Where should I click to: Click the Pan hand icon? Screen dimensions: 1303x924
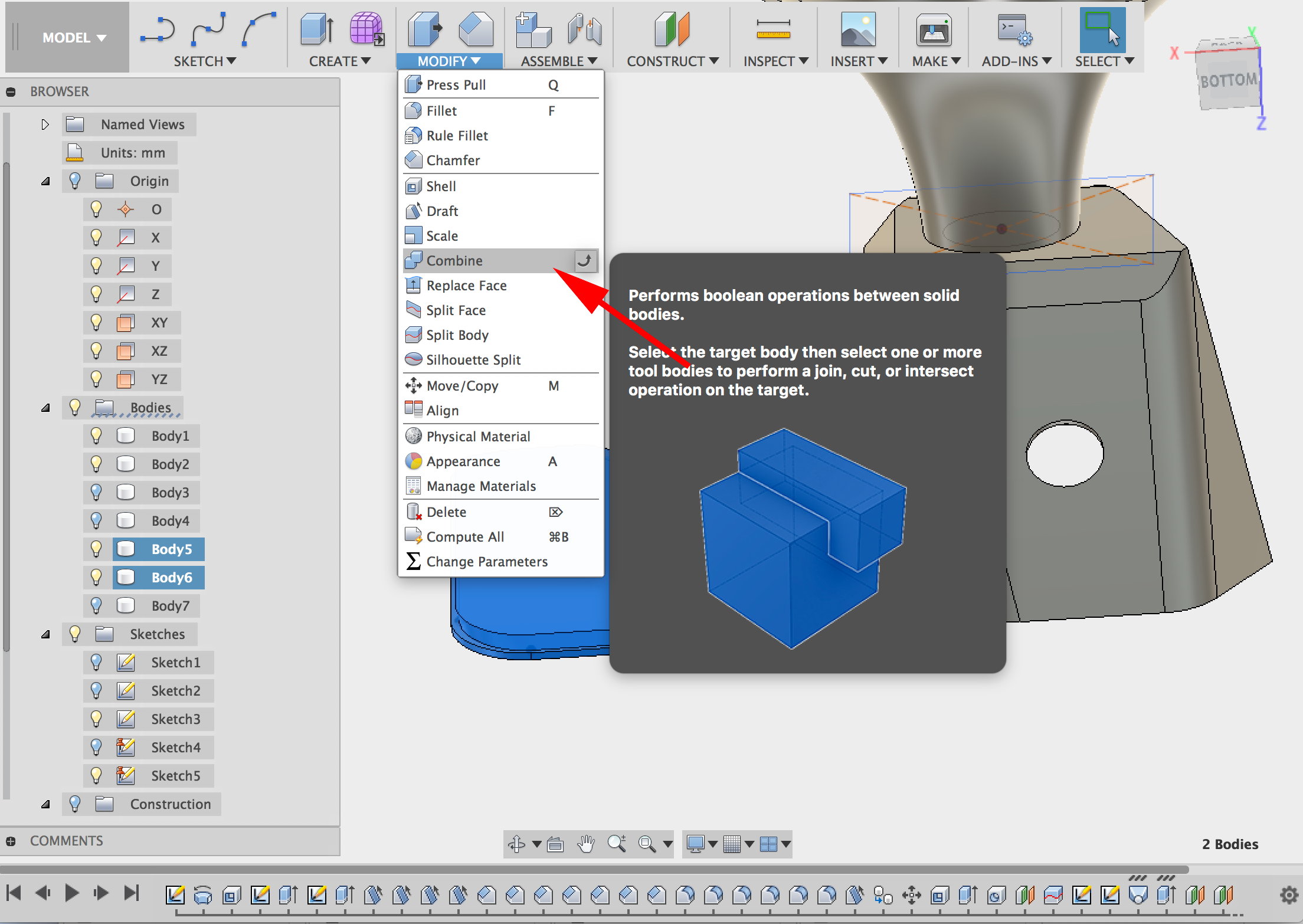click(x=586, y=844)
